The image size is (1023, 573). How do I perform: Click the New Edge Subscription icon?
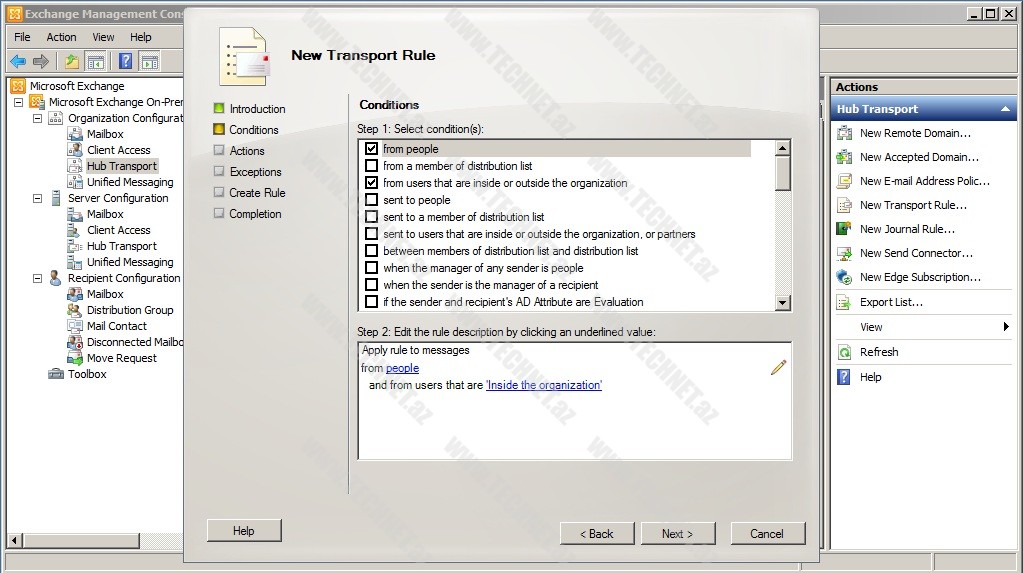(844, 277)
